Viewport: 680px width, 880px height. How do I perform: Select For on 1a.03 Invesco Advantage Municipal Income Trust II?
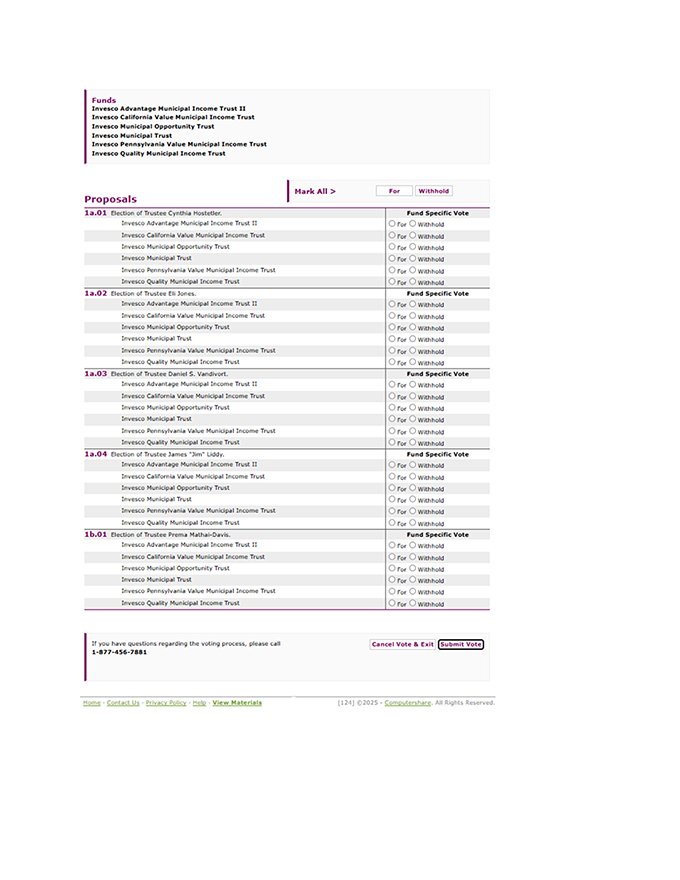pos(392,384)
